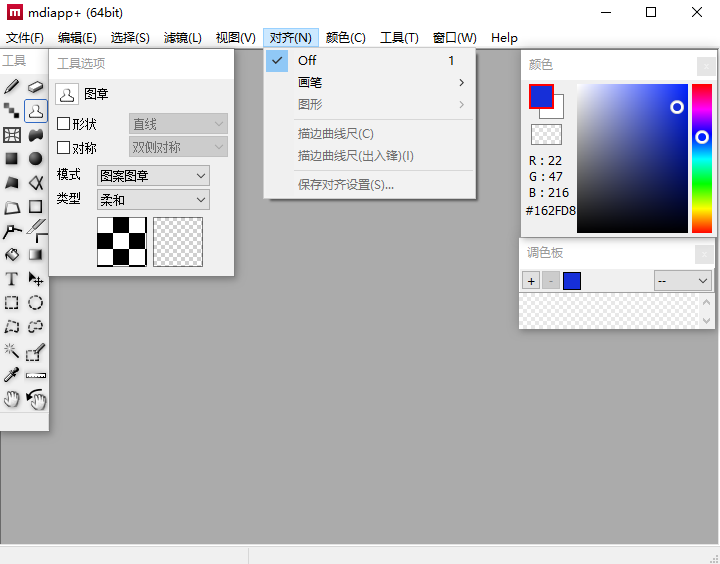Viewport: 720px width, 564px height.
Task: Open the 直线 shape dropdown
Action: coord(178,124)
